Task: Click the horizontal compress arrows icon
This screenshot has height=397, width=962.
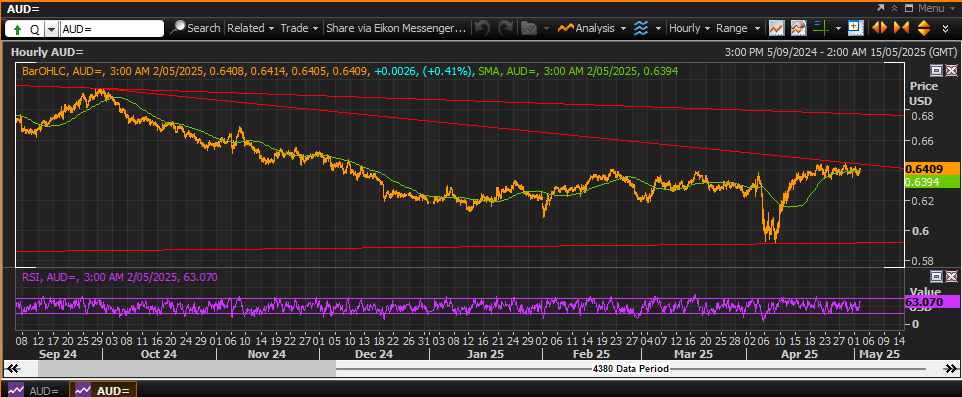Action: click(x=901, y=28)
